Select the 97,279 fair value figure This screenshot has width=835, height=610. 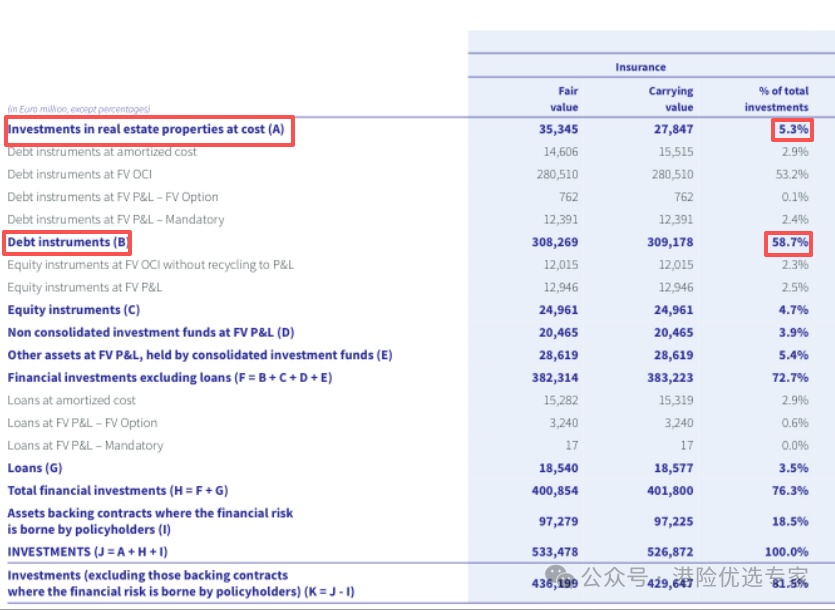pos(558,521)
